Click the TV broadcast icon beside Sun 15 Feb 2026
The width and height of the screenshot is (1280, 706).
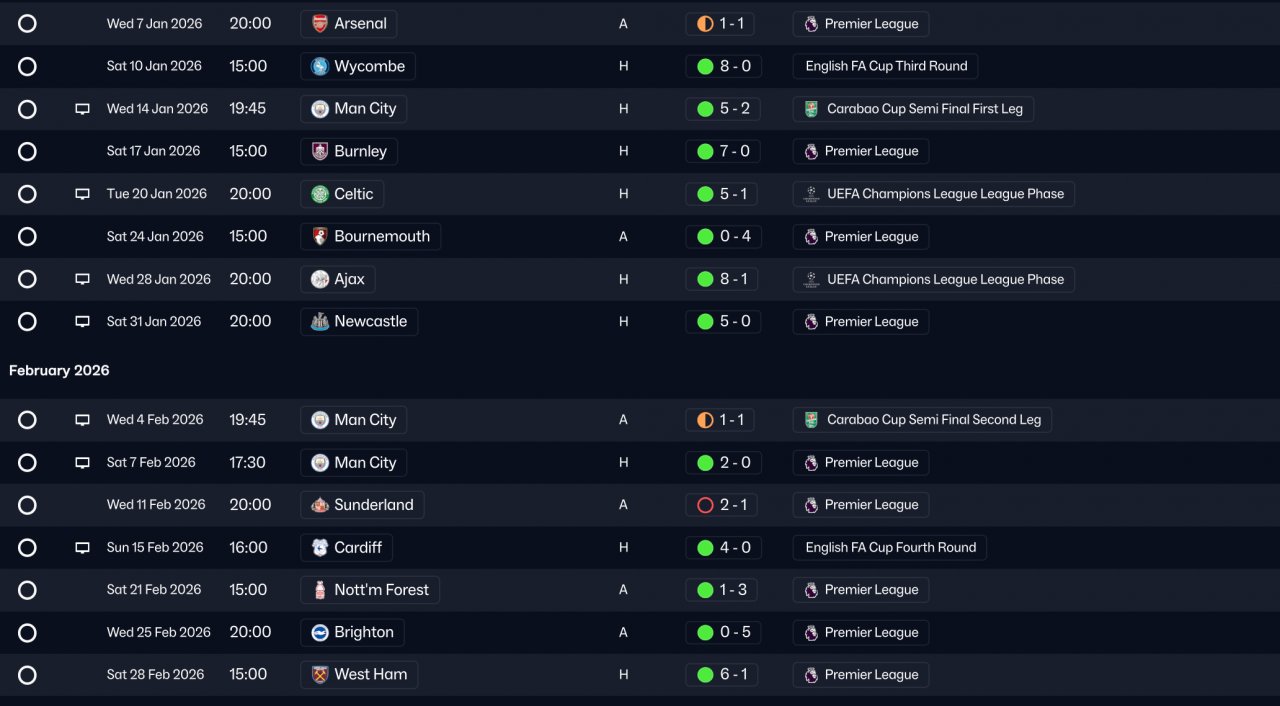point(83,548)
